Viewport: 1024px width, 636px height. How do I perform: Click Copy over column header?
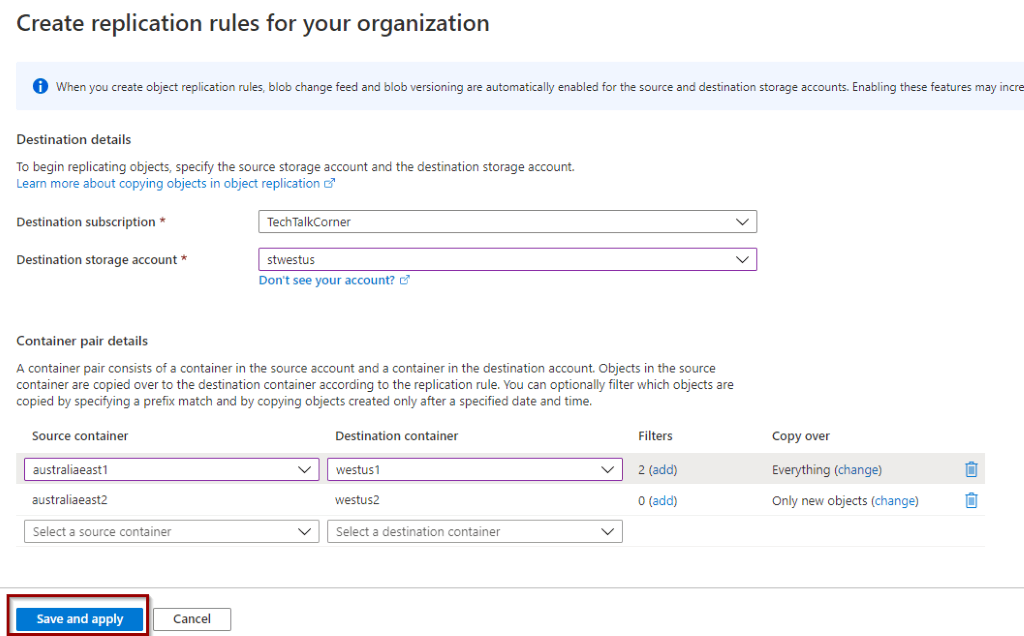(801, 436)
